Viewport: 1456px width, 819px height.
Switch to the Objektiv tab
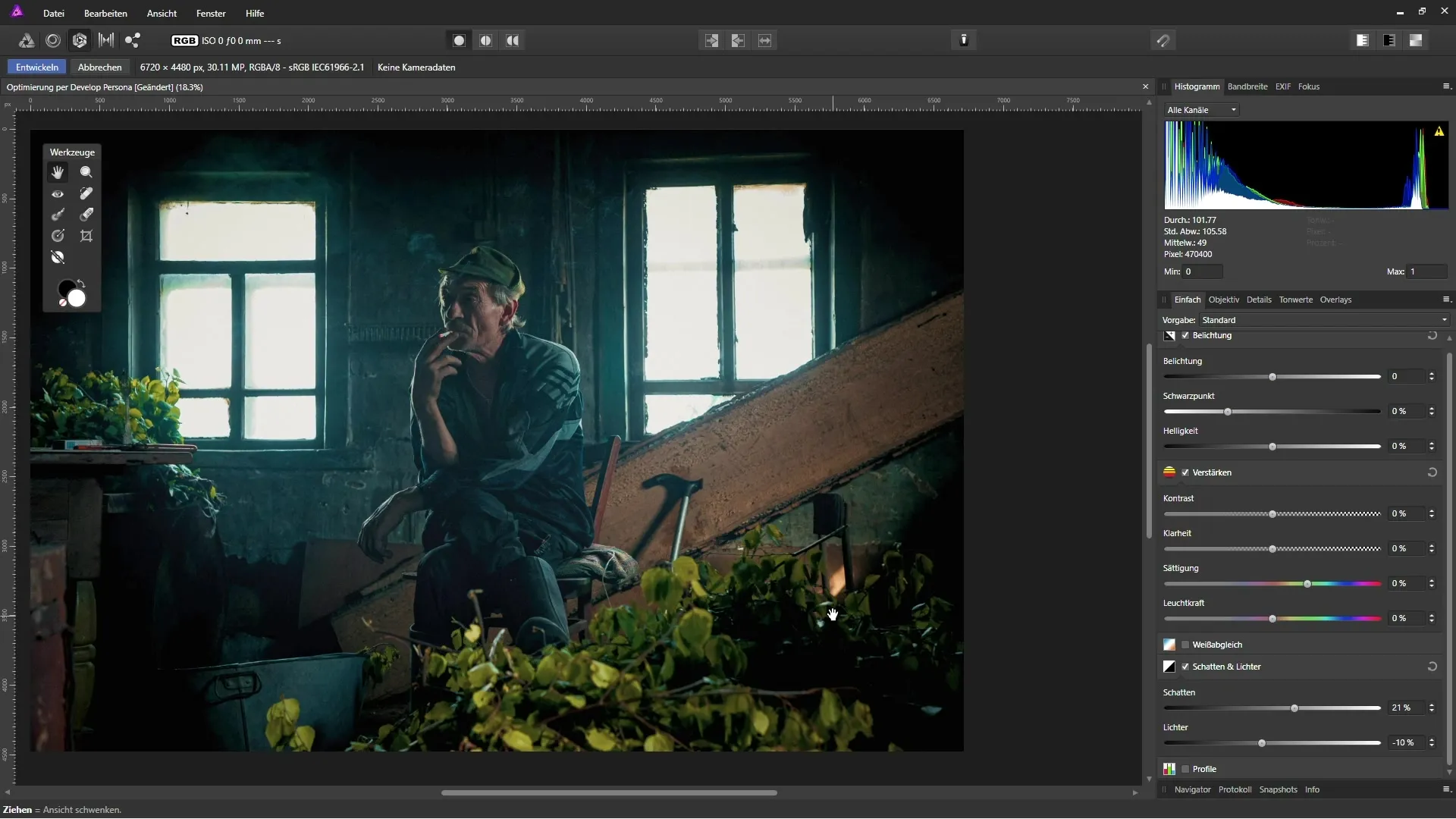tap(1224, 300)
